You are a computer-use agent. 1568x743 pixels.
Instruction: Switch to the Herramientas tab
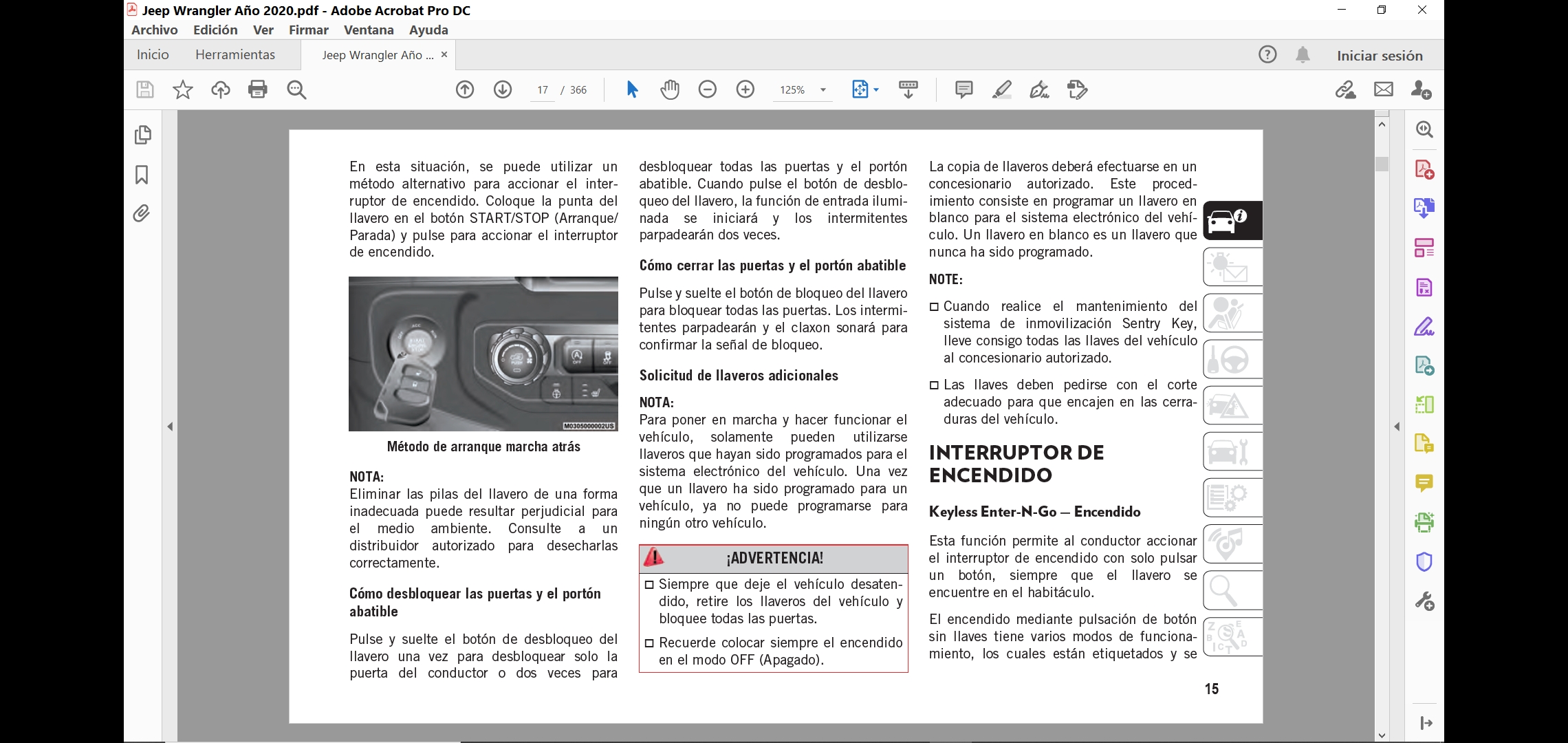(x=235, y=54)
